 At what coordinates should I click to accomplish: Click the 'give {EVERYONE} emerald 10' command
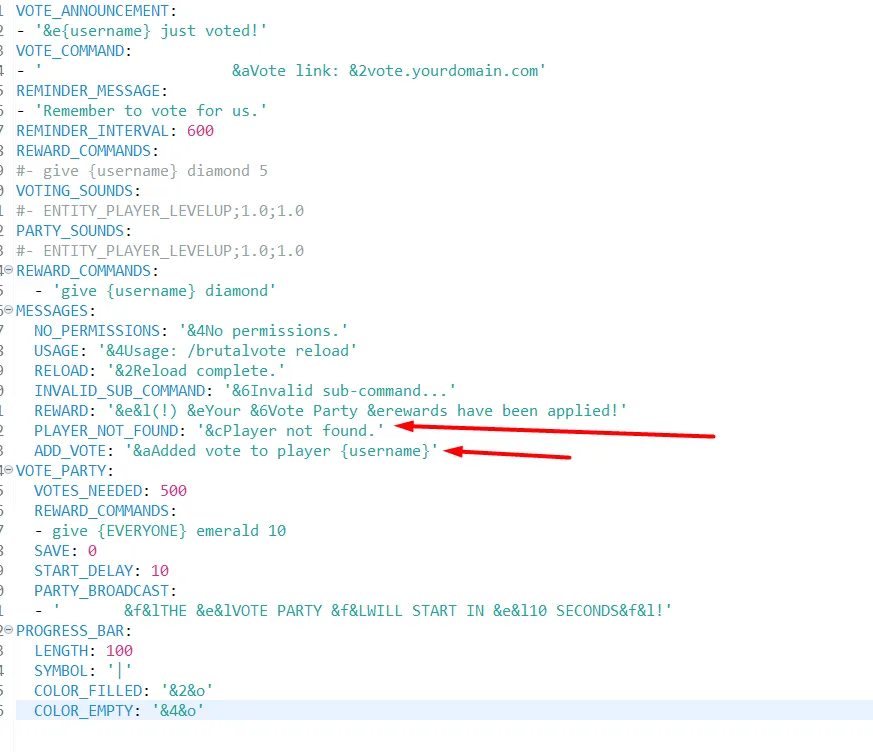click(x=169, y=532)
